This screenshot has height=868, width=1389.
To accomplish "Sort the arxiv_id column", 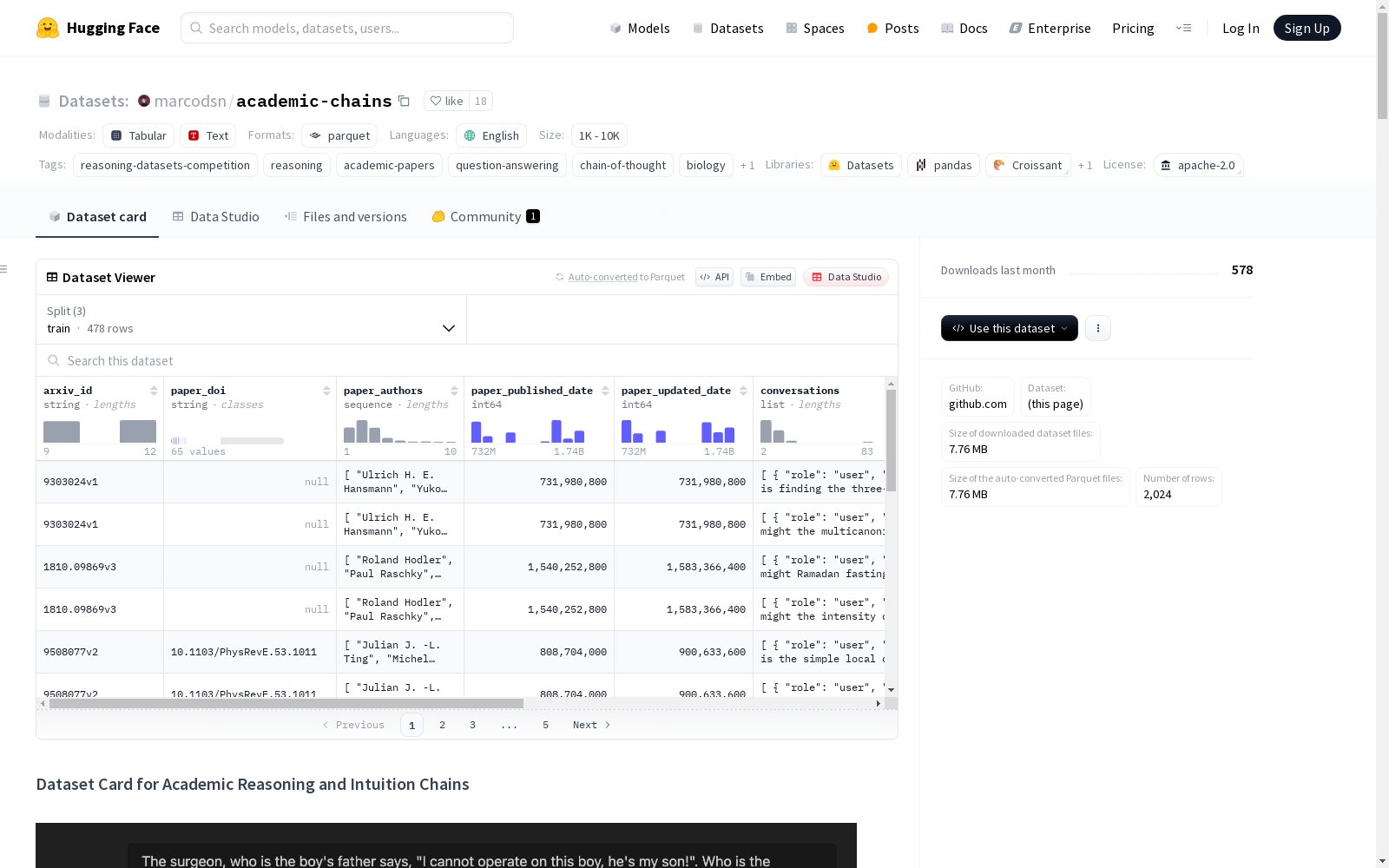I will 154,391.
